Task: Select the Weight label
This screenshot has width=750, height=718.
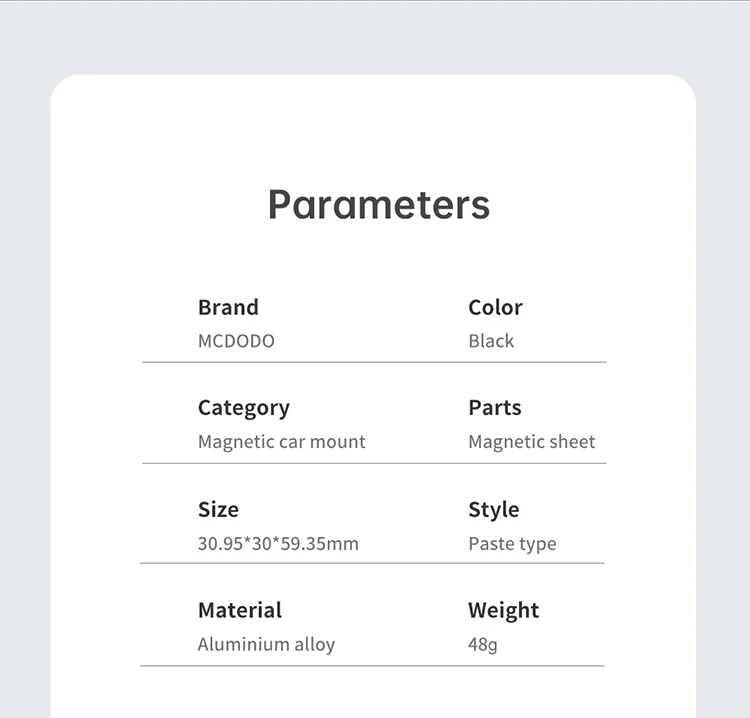Action: click(x=503, y=611)
